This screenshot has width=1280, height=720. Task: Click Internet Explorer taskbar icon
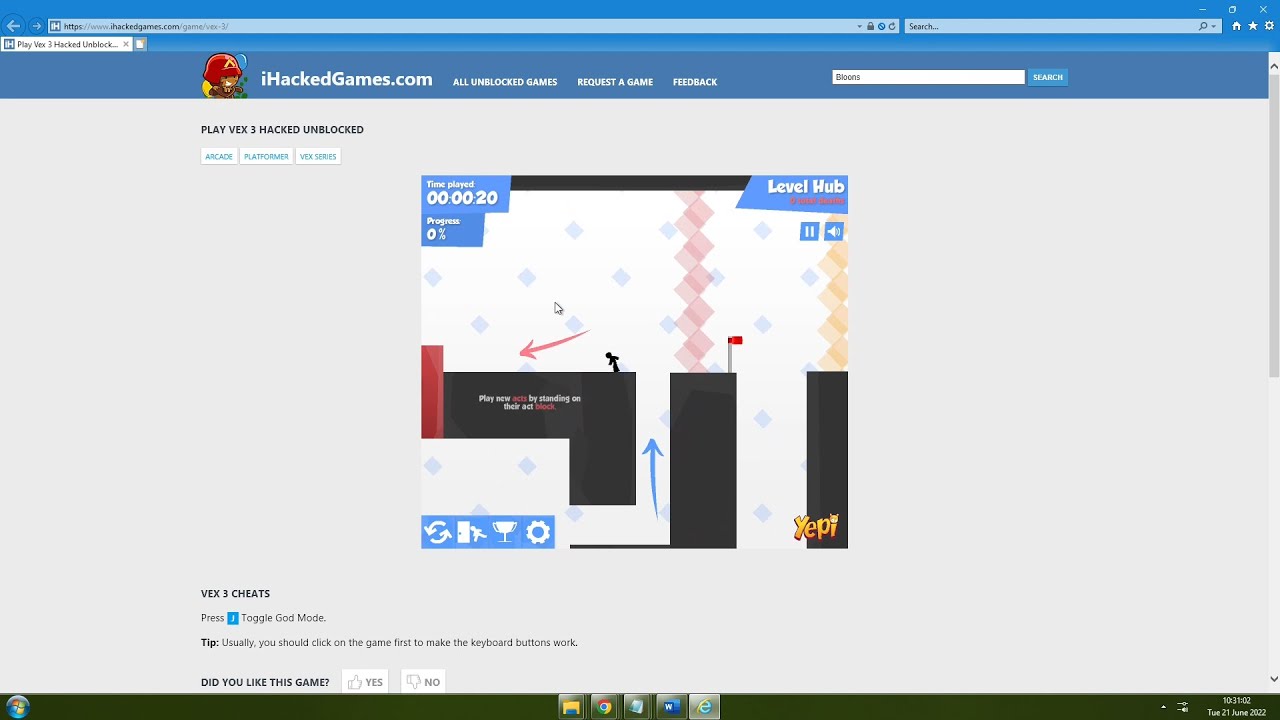click(704, 707)
